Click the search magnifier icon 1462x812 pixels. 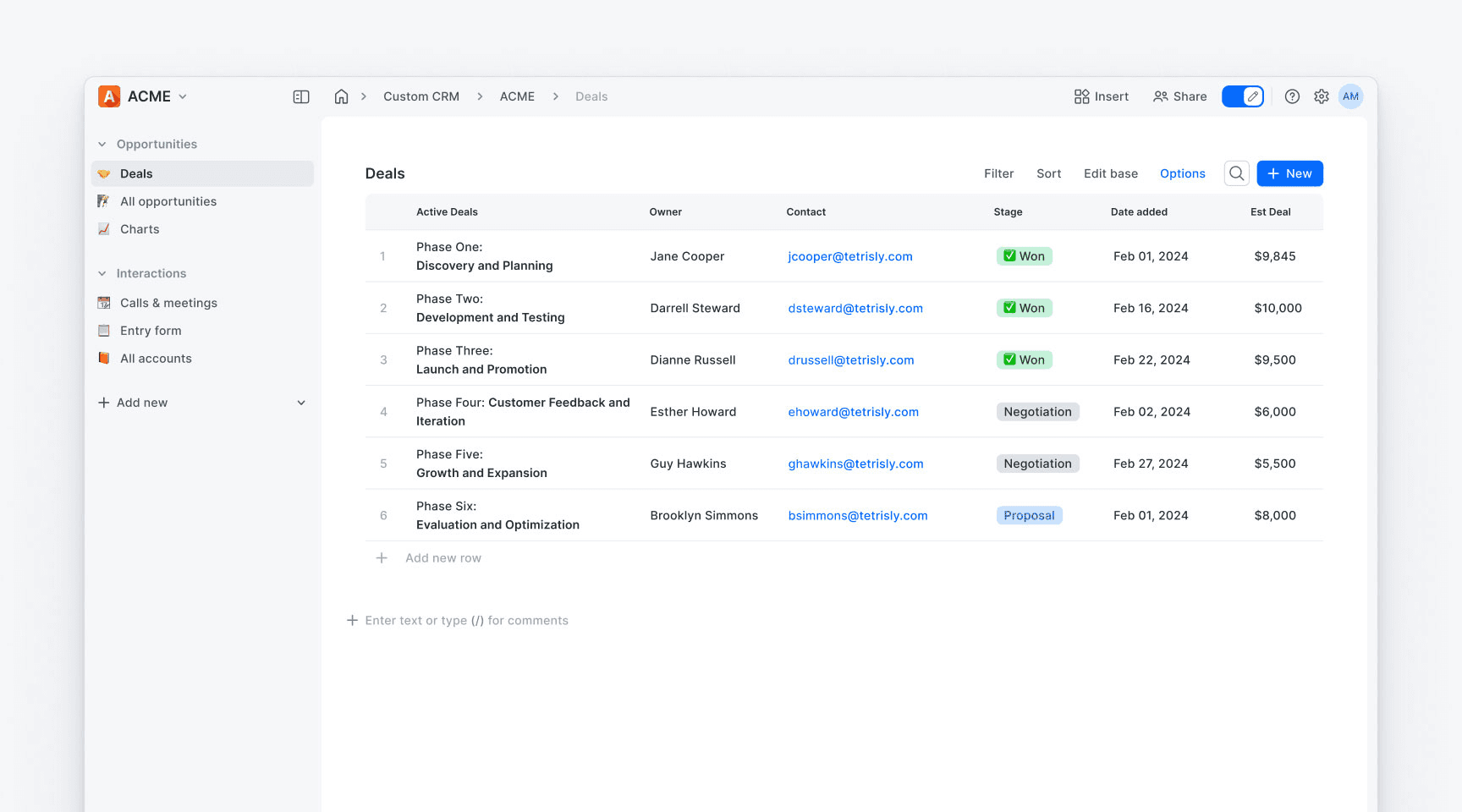(1237, 173)
